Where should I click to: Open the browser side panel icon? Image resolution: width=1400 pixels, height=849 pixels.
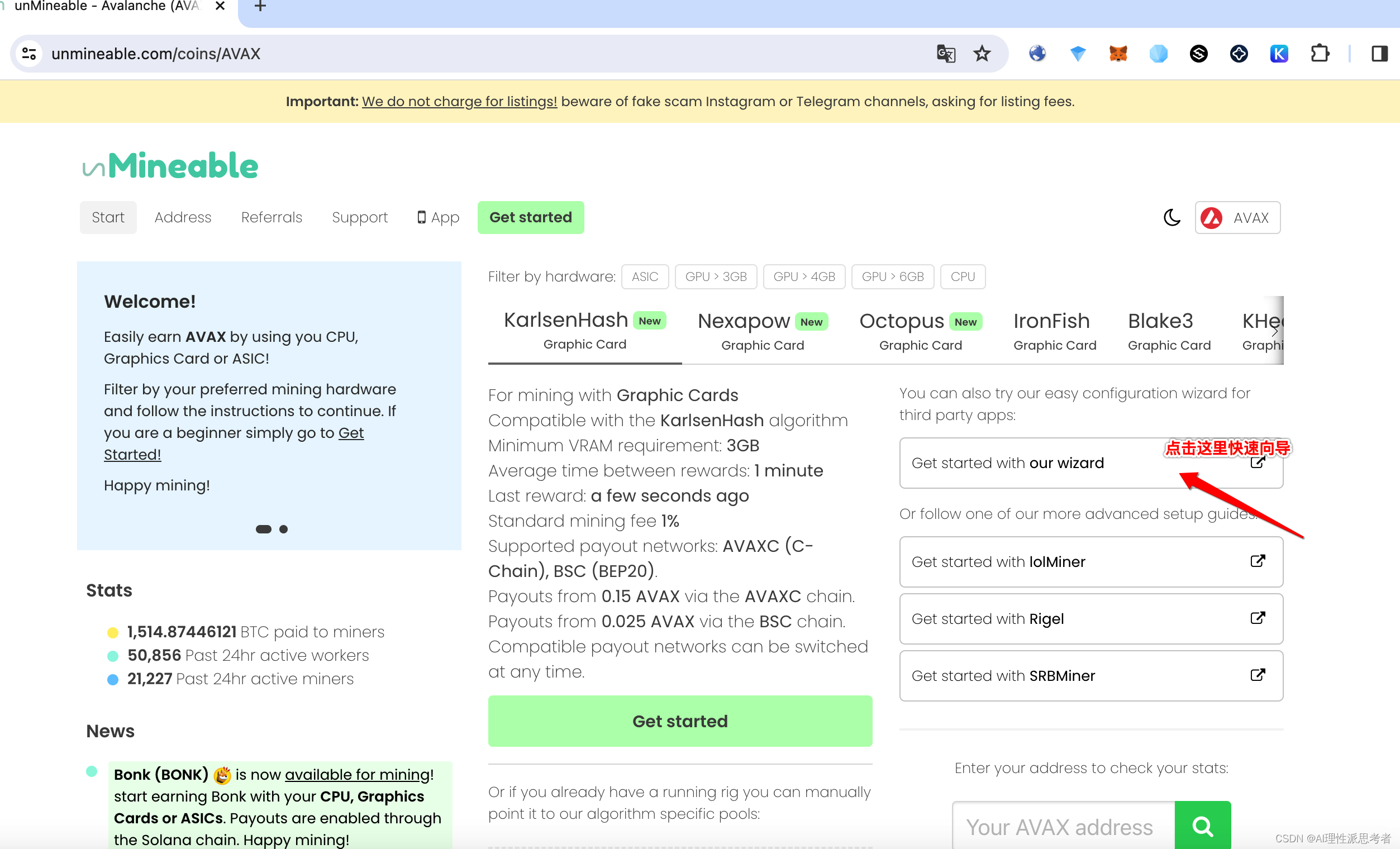pyautogui.click(x=1379, y=54)
